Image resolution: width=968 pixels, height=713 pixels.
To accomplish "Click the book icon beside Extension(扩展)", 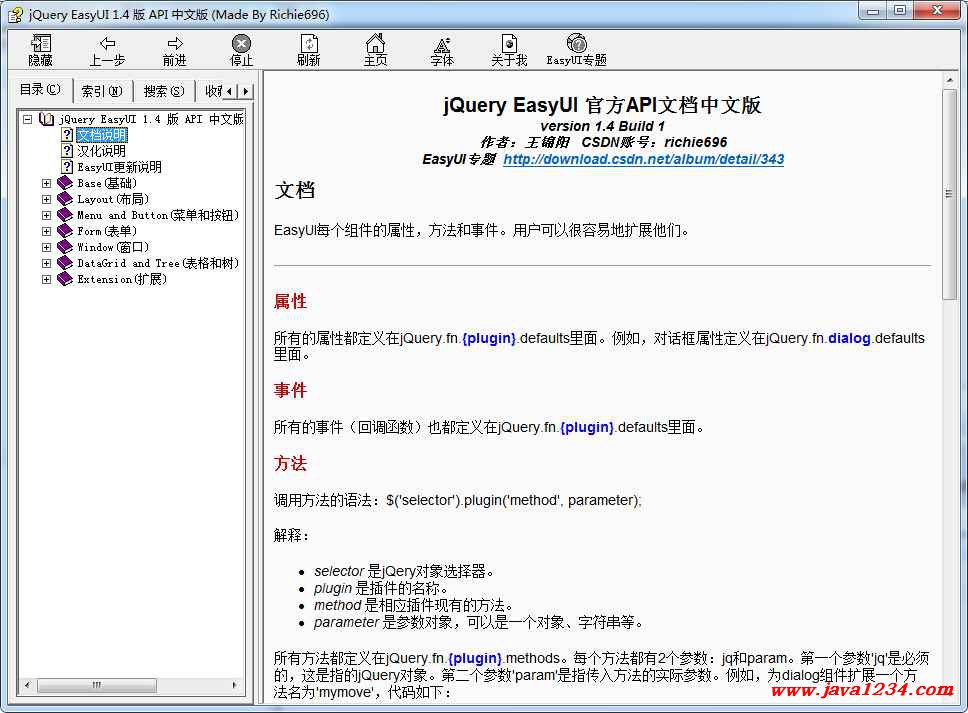I will pyautogui.click(x=65, y=279).
